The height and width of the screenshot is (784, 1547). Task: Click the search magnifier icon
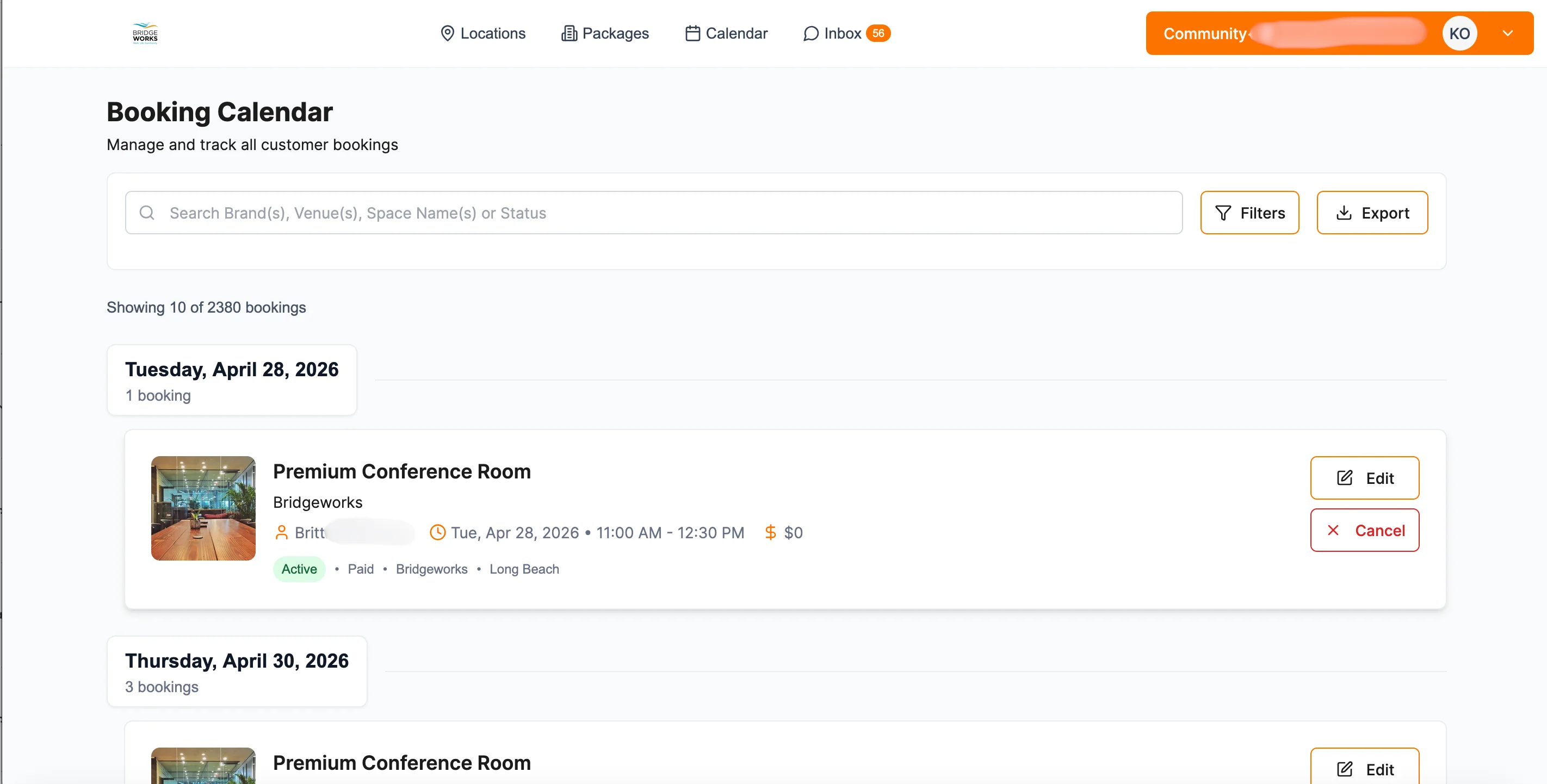click(x=147, y=213)
